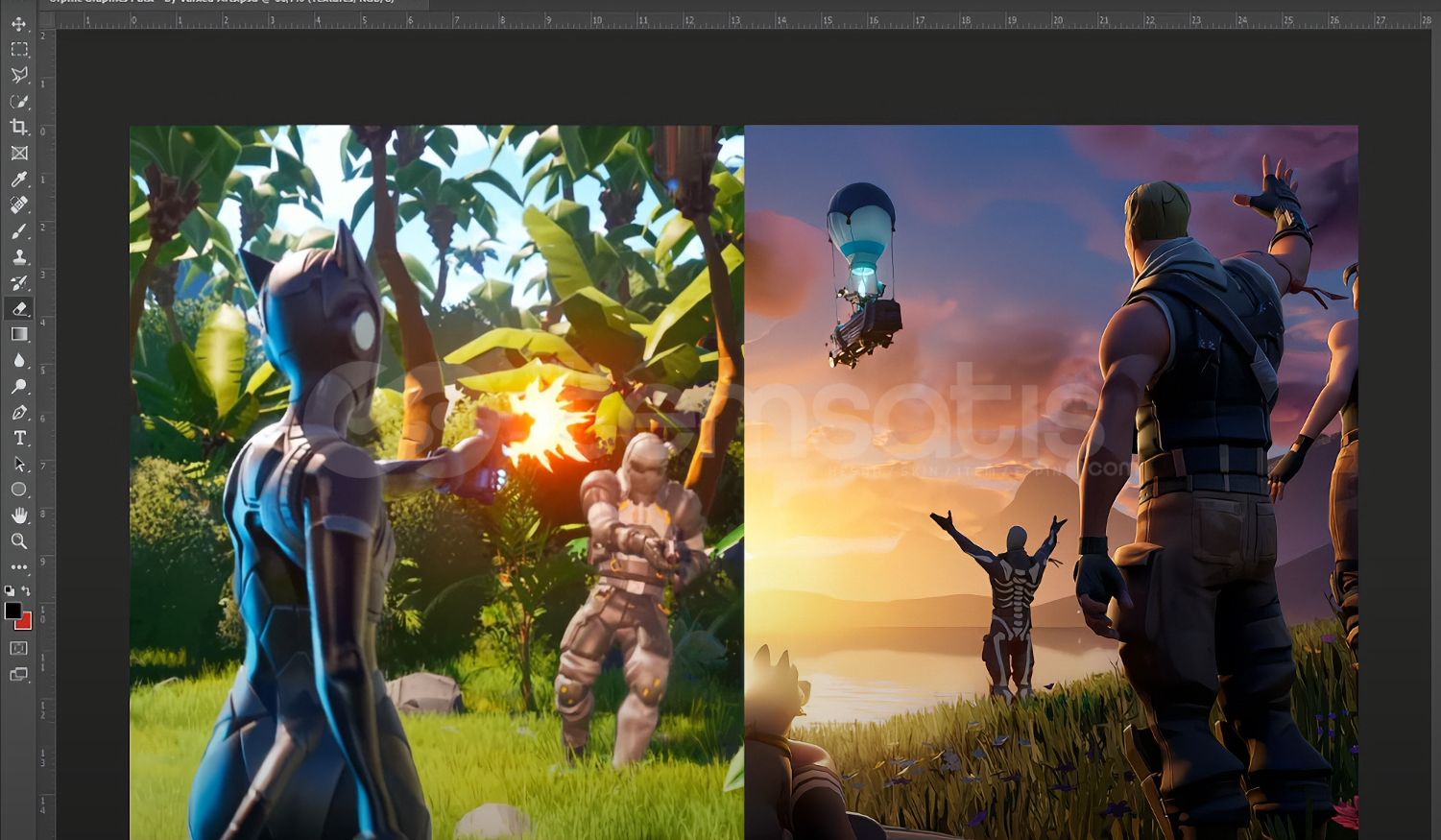The height and width of the screenshot is (840, 1441).
Task: Select the Brush tool
Action: click(x=19, y=230)
